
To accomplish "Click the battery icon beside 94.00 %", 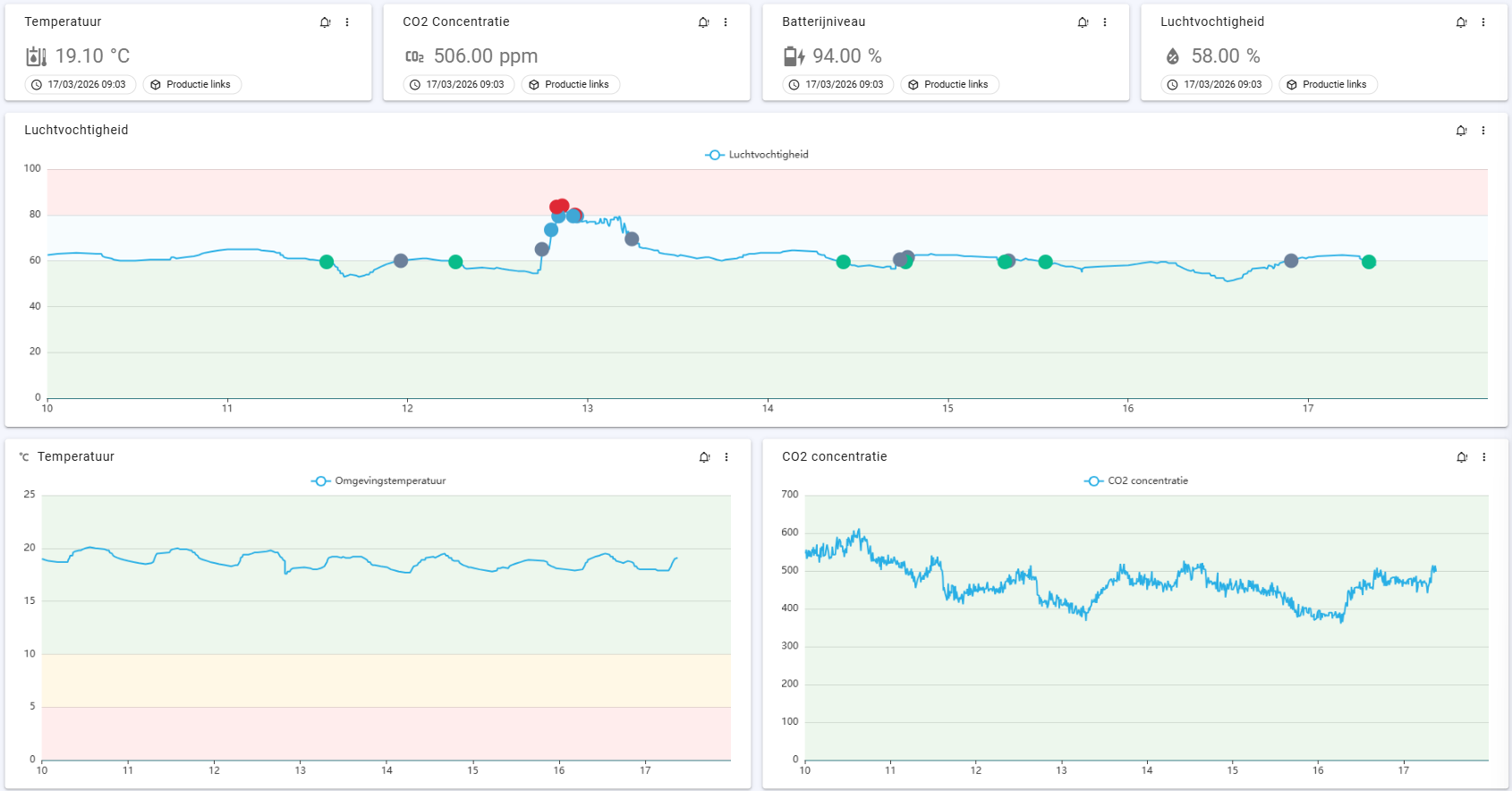I will [x=794, y=56].
